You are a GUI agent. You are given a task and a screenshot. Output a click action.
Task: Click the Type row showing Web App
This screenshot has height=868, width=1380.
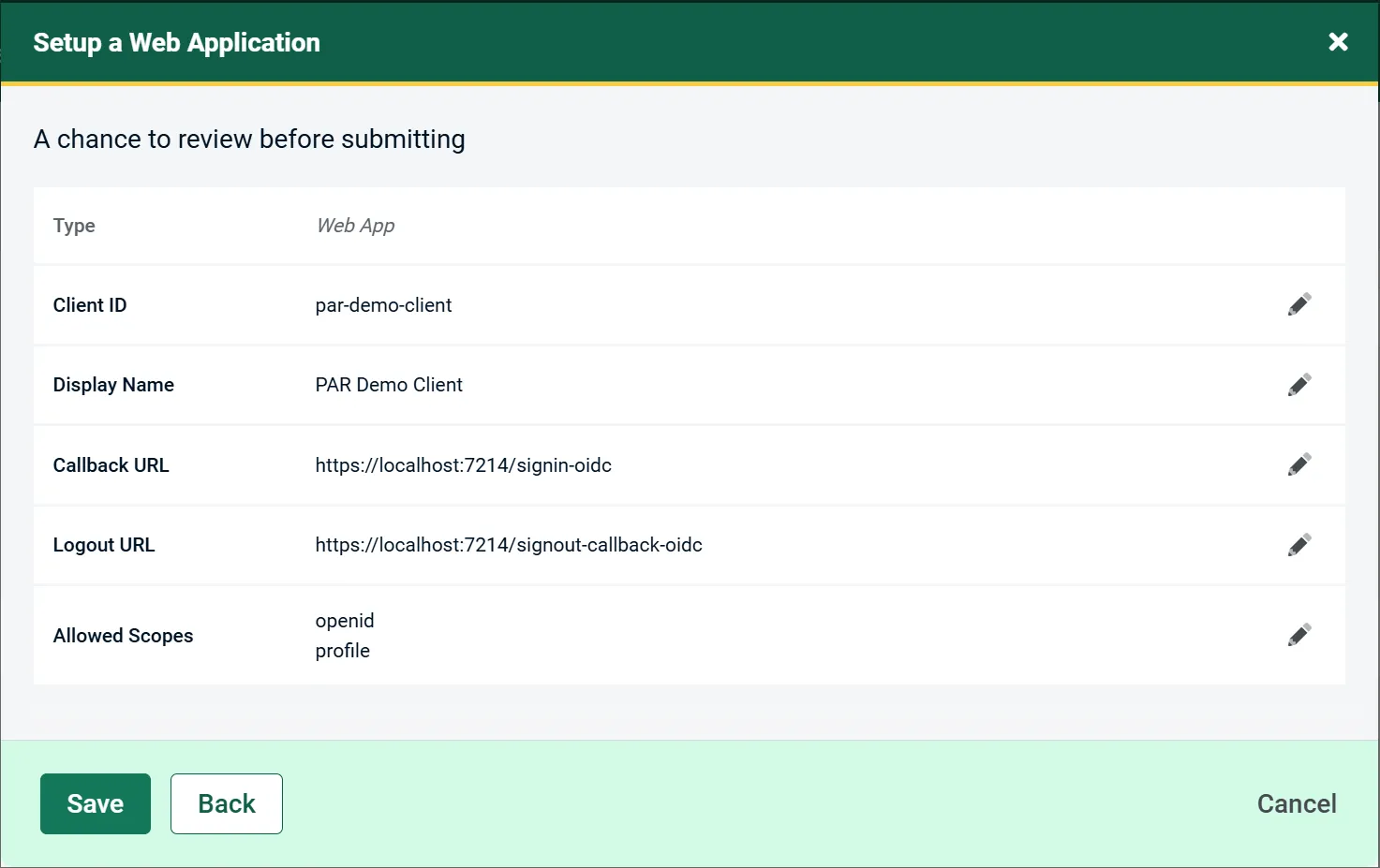pyautogui.click(x=355, y=225)
